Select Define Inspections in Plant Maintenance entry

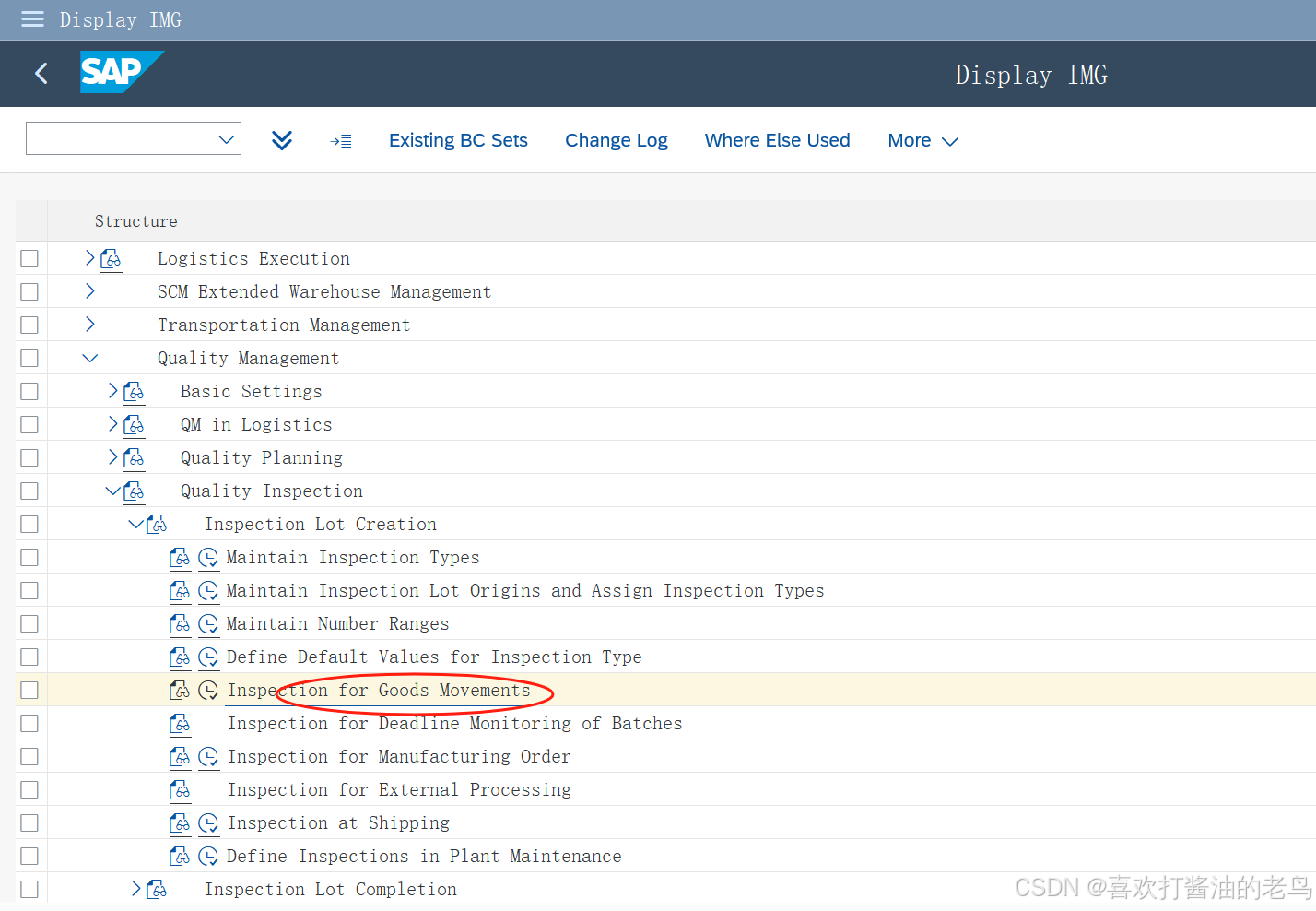pyautogui.click(x=424, y=857)
